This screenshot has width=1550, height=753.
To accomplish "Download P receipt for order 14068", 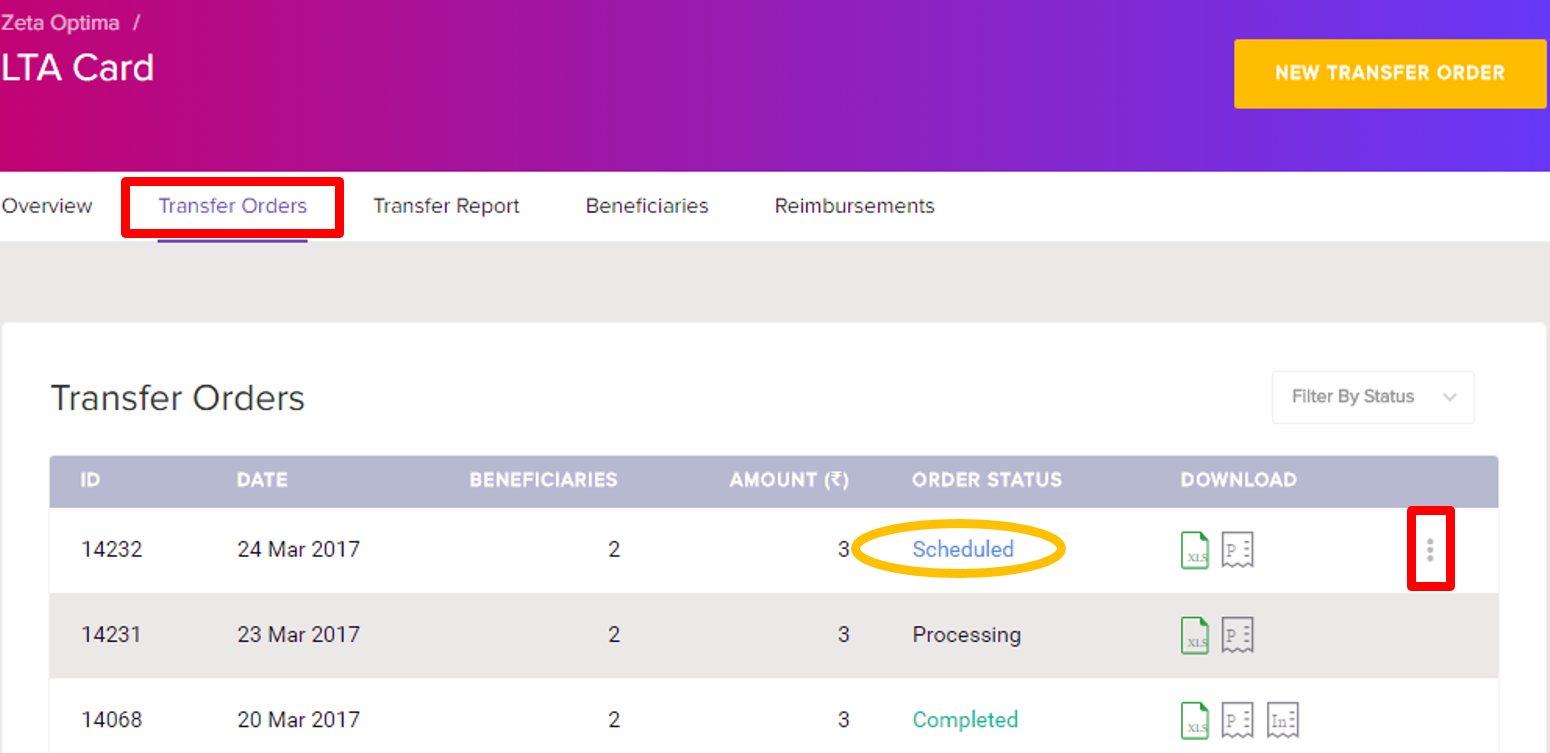I will tap(1238, 720).
